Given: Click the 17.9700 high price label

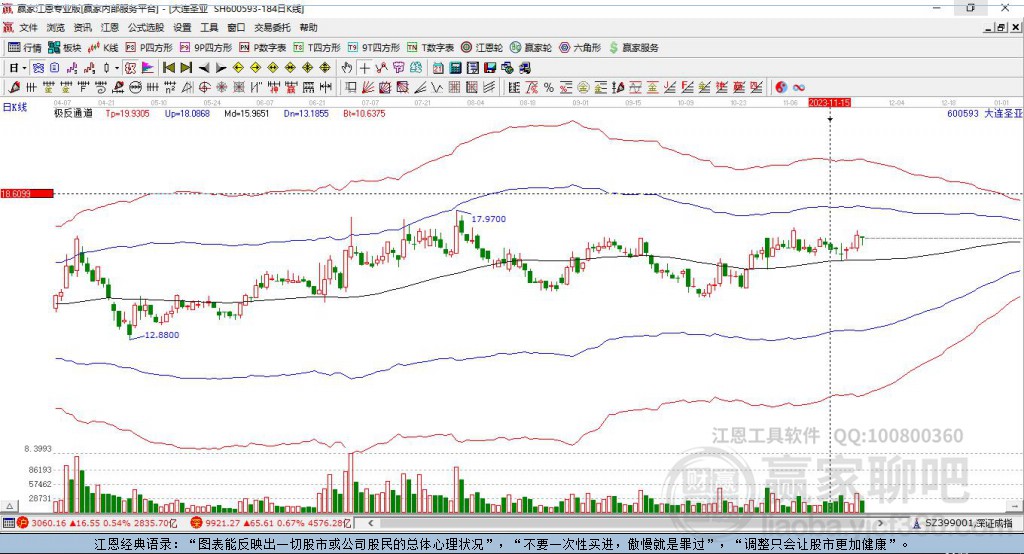Looking at the screenshot, I should (488, 219).
